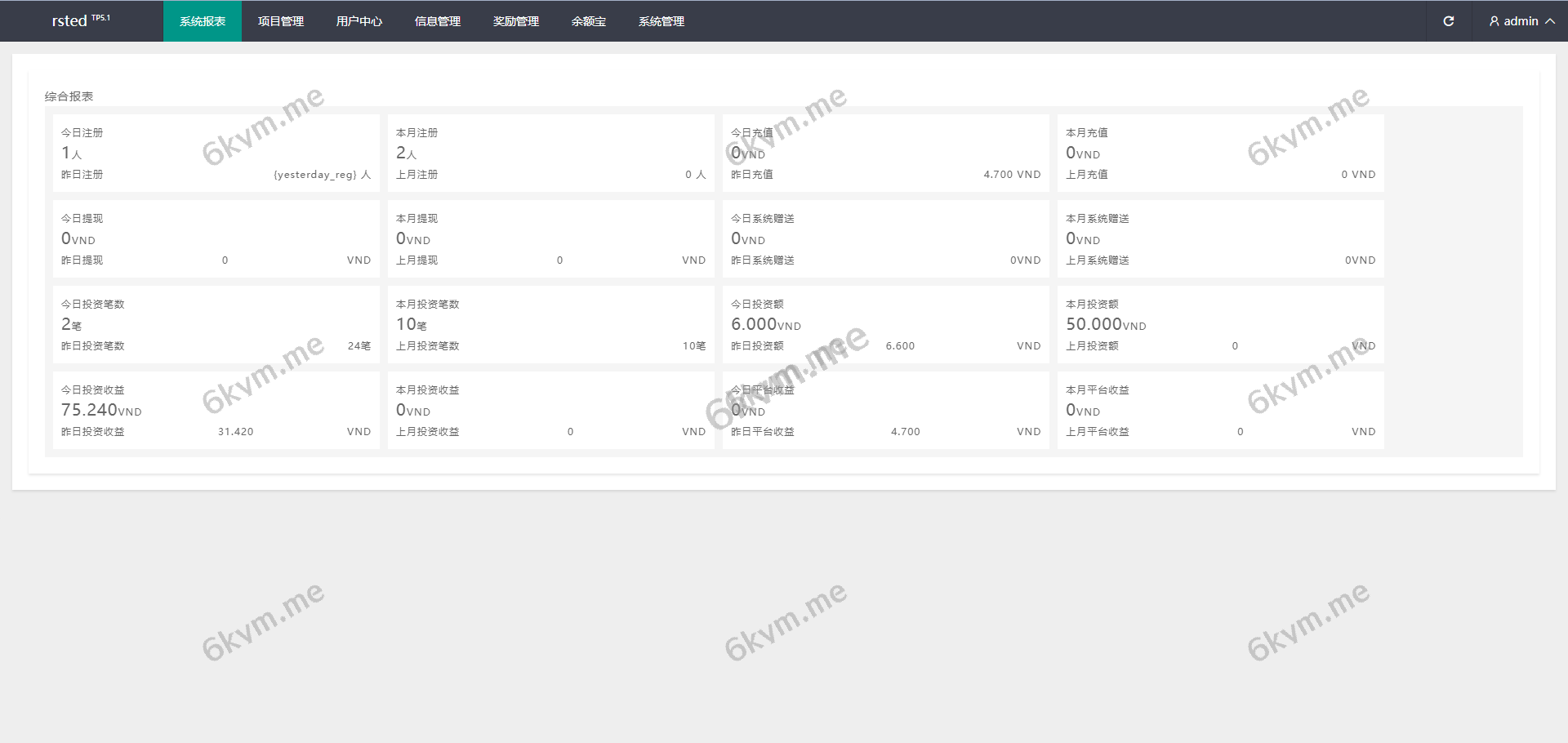This screenshot has width=1568, height=743.
Task: Open the 用户中心 menu
Action: [x=359, y=21]
